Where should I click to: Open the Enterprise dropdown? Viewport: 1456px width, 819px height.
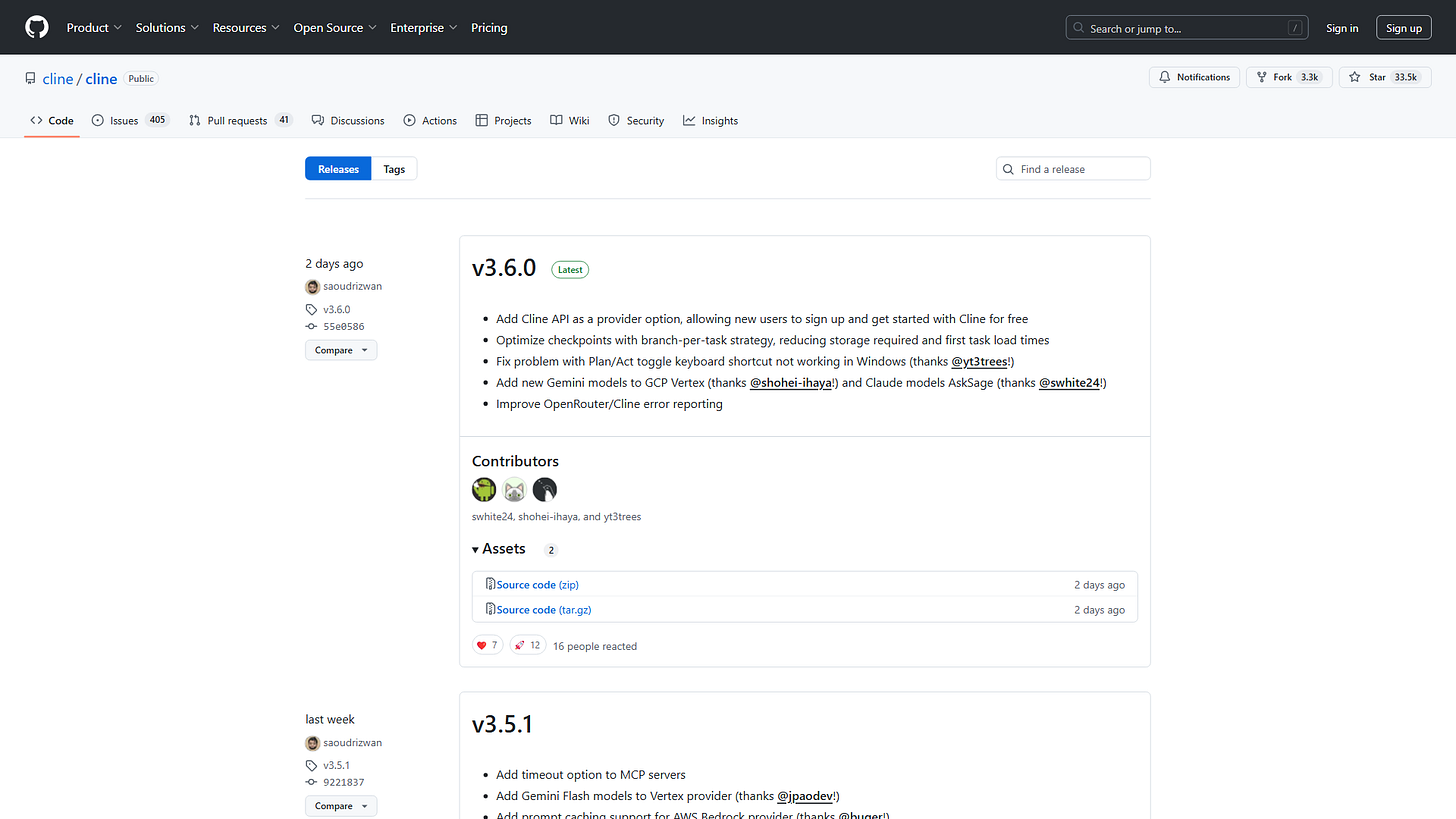click(x=424, y=28)
